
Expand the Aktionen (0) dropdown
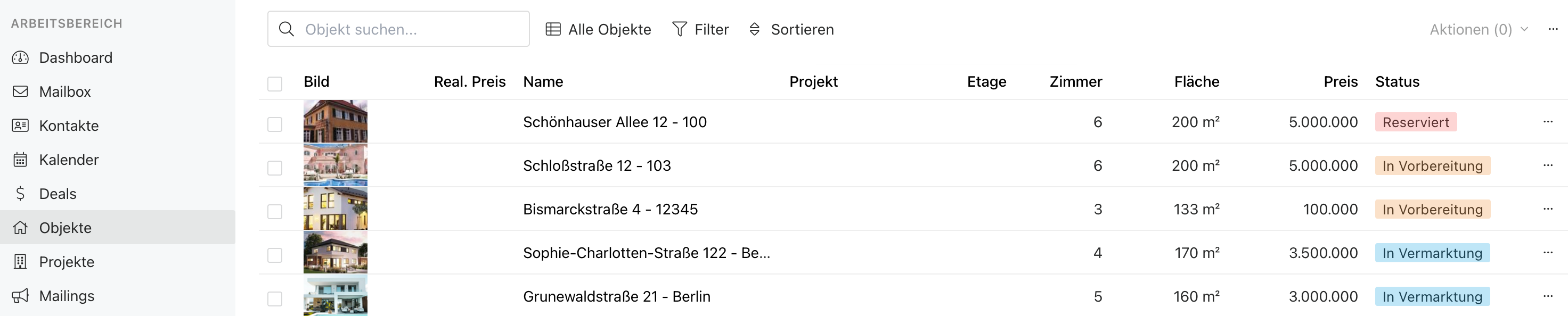pyautogui.click(x=1478, y=29)
